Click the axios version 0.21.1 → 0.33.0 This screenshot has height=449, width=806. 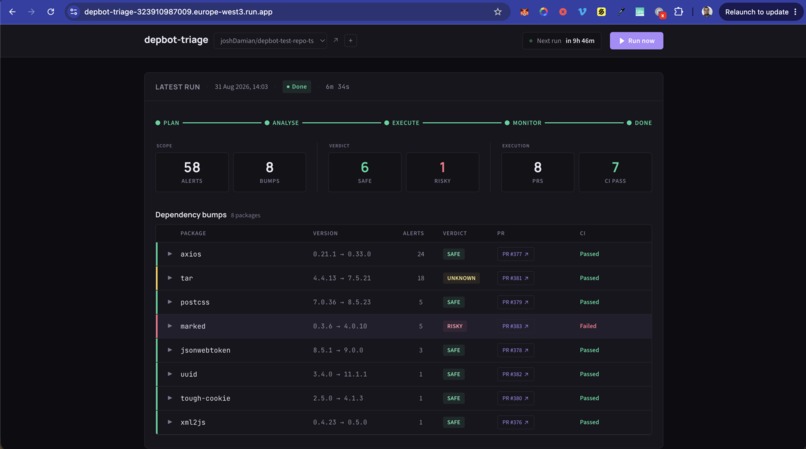tap(342, 254)
